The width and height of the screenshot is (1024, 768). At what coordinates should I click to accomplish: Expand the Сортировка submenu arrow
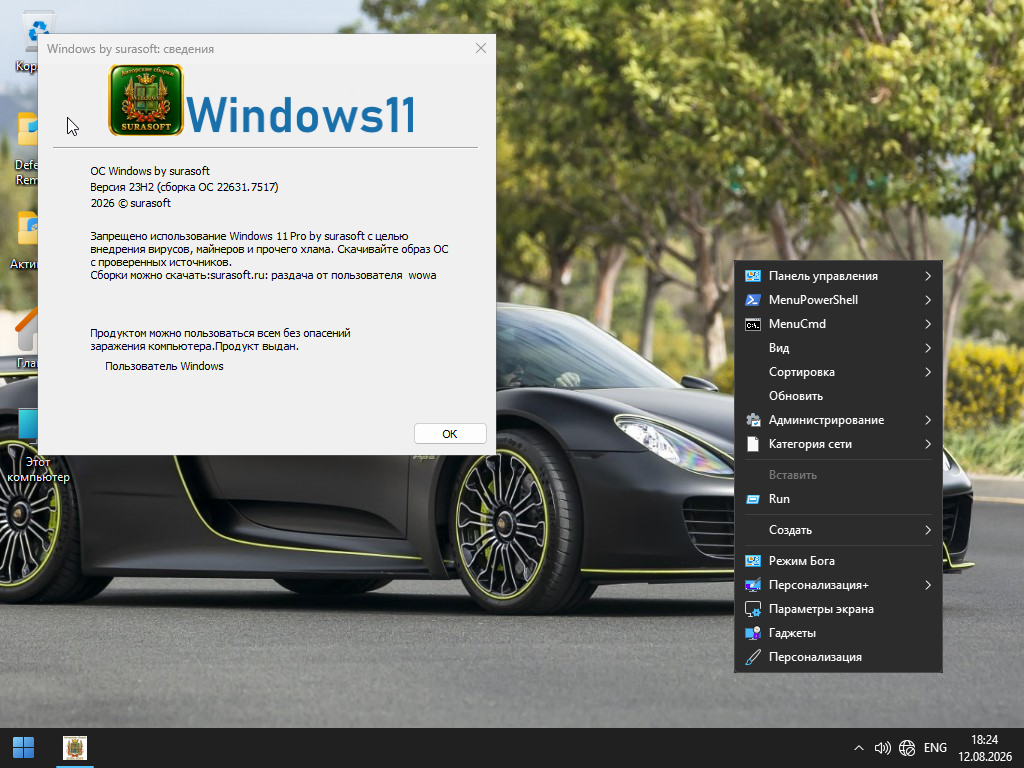coord(928,372)
